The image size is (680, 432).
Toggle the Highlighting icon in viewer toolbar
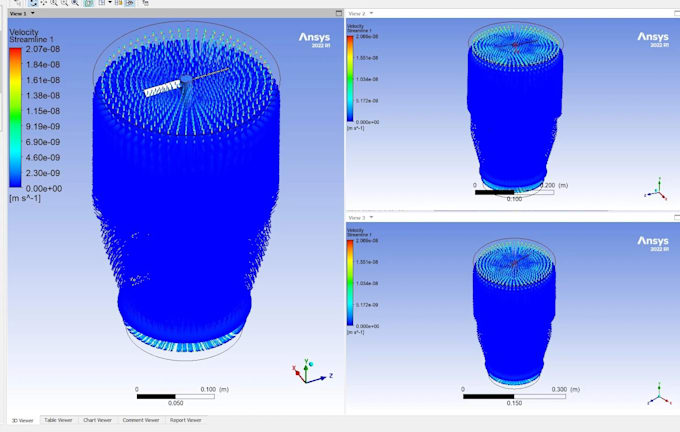[x=88, y=3]
